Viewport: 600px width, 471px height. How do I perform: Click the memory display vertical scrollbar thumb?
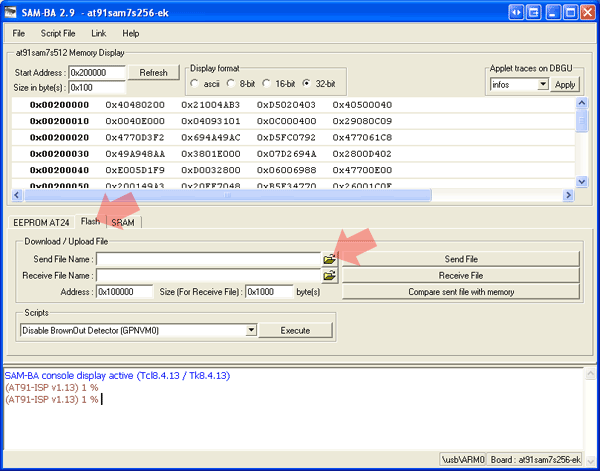pyautogui.click(x=582, y=121)
